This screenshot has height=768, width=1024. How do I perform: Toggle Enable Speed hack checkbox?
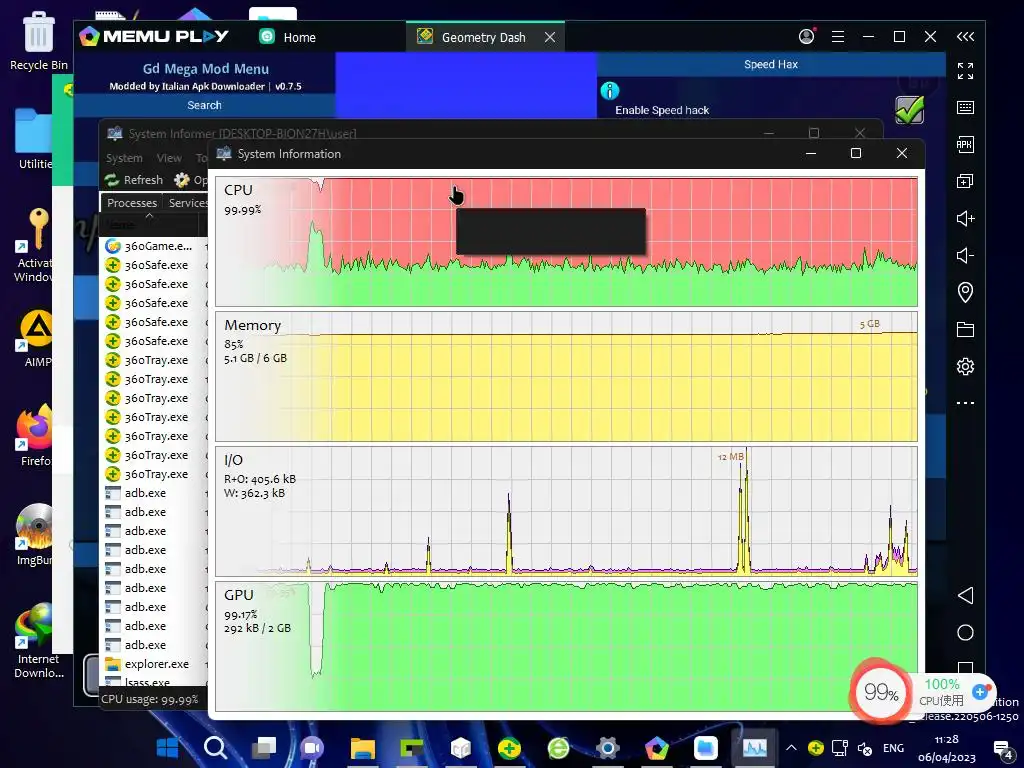pyautogui.click(x=909, y=110)
